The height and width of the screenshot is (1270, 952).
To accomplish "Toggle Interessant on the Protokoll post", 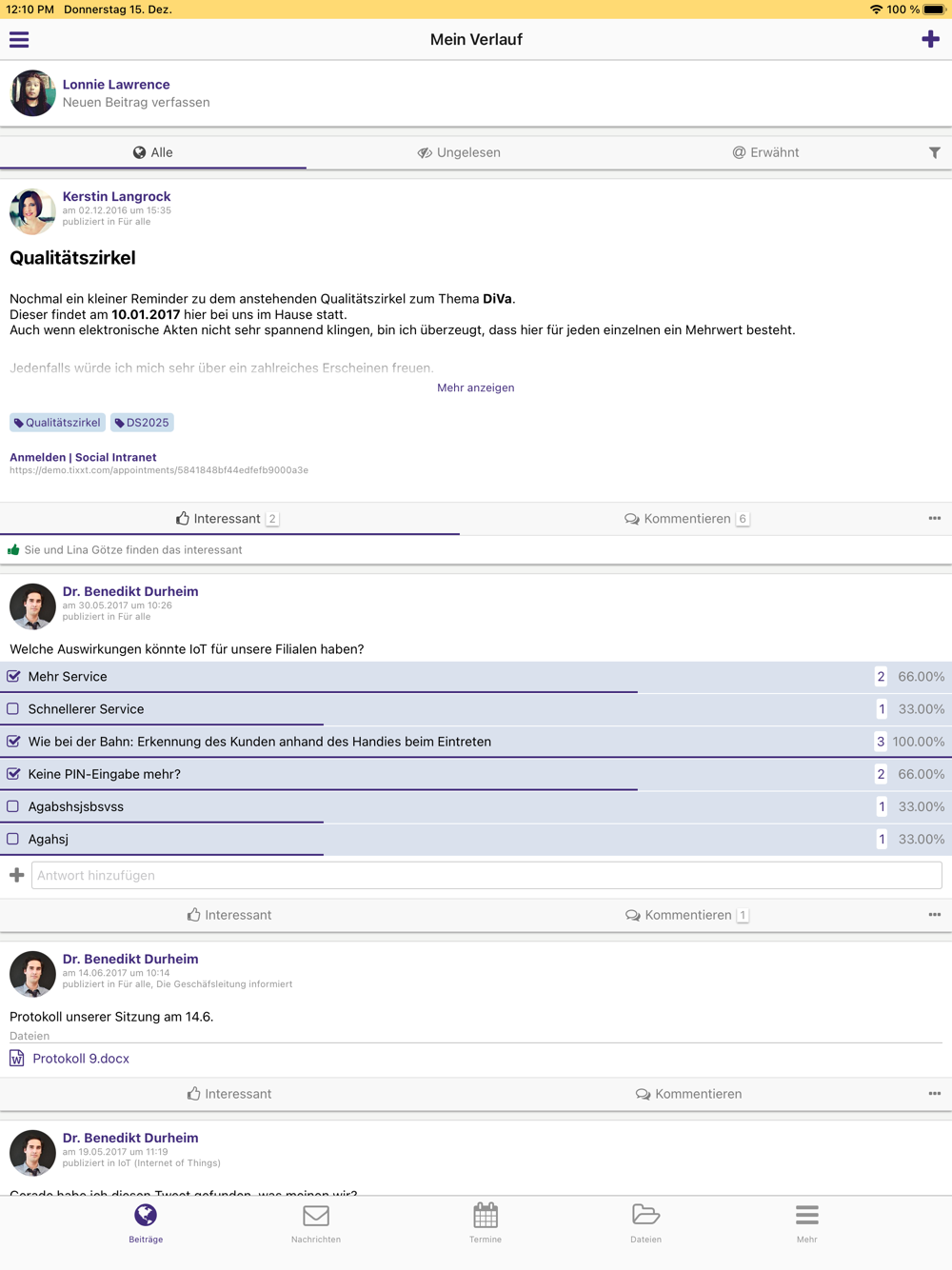I will (x=229, y=1094).
